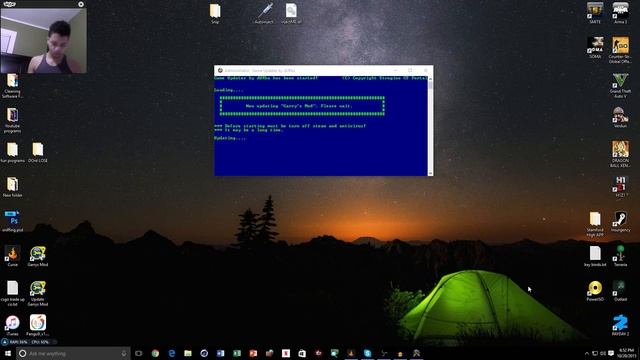This screenshot has height=360, width=640.
Task: Open the Youtube programs folder
Action: coord(12,120)
